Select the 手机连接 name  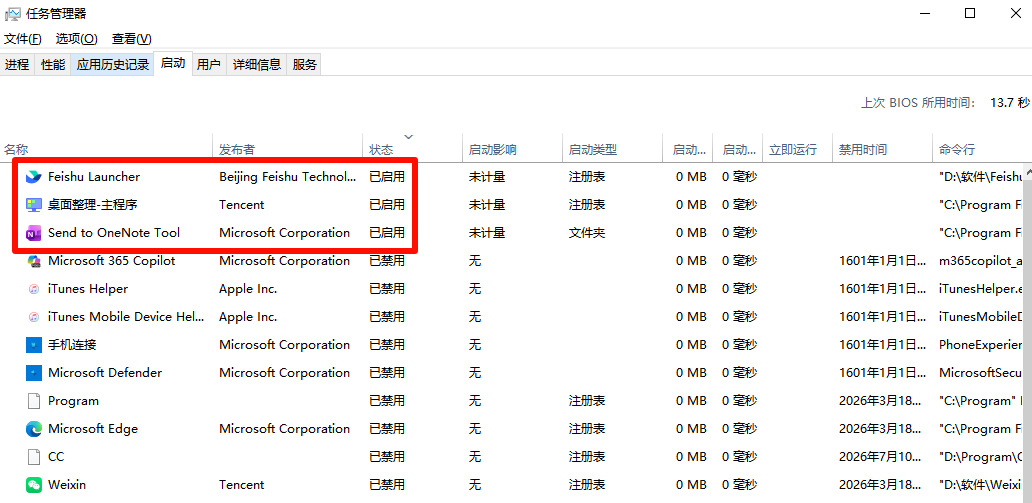[72, 344]
